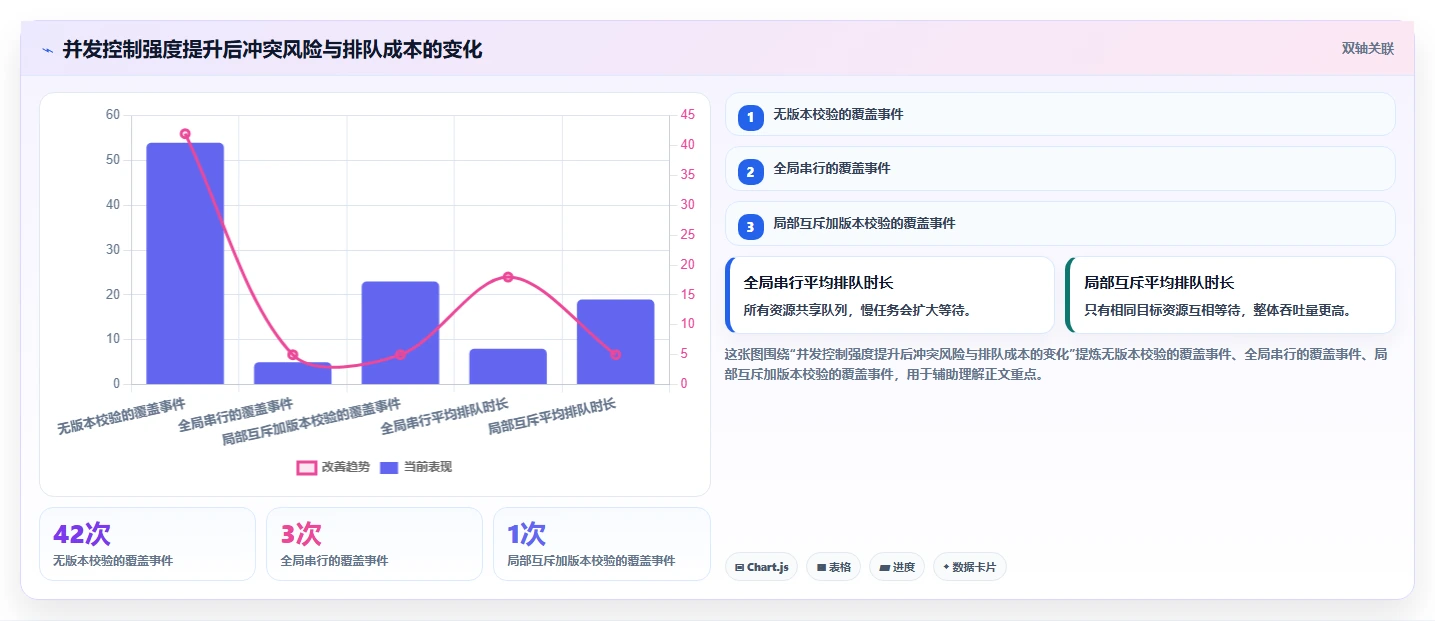Click the bar for 全局串行平均排队时长
The image size is (1435, 621).
tap(508, 366)
